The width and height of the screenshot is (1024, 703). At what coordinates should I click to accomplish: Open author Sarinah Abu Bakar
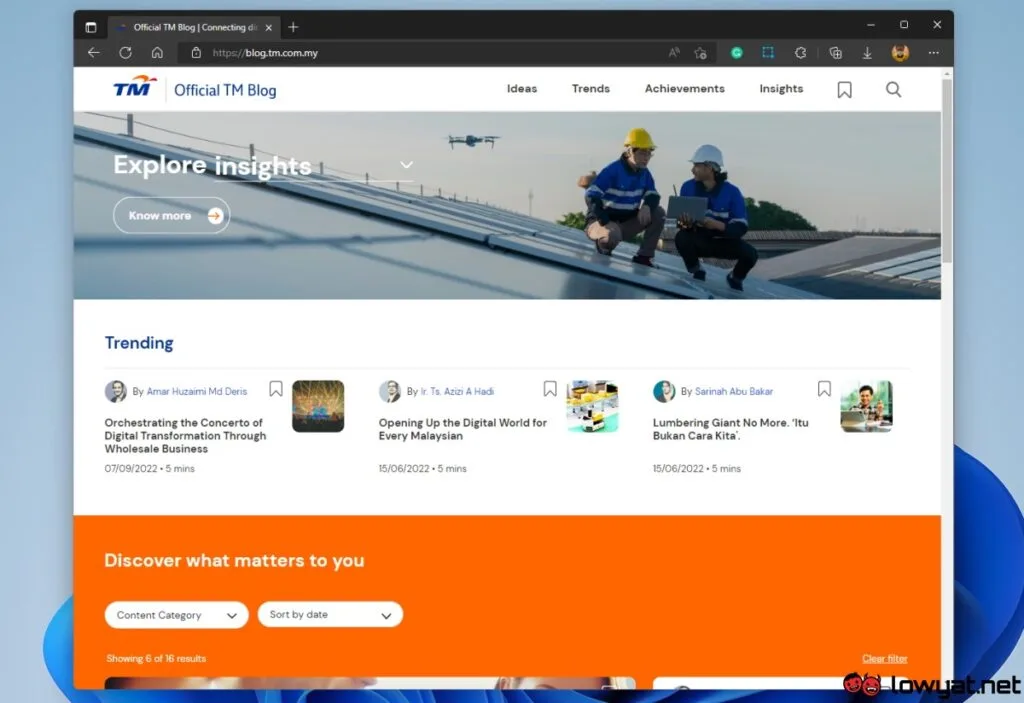pyautogui.click(x=733, y=391)
